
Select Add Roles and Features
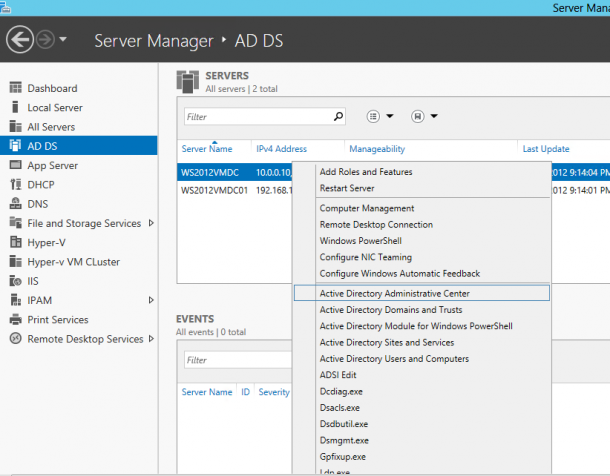(422, 172)
